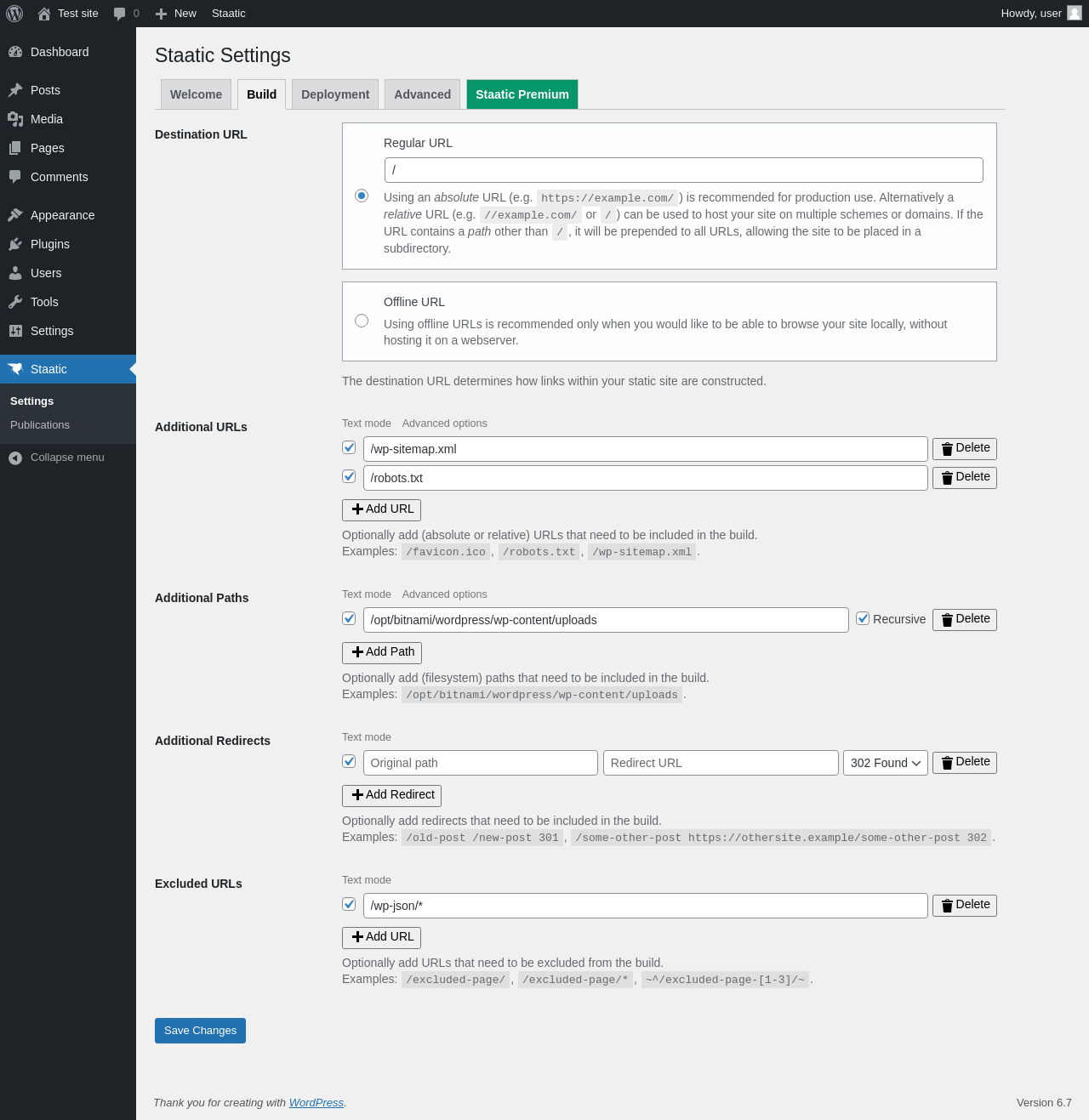Click the Appearance brush icon
Screen dimensions: 1089x1120
(15, 215)
